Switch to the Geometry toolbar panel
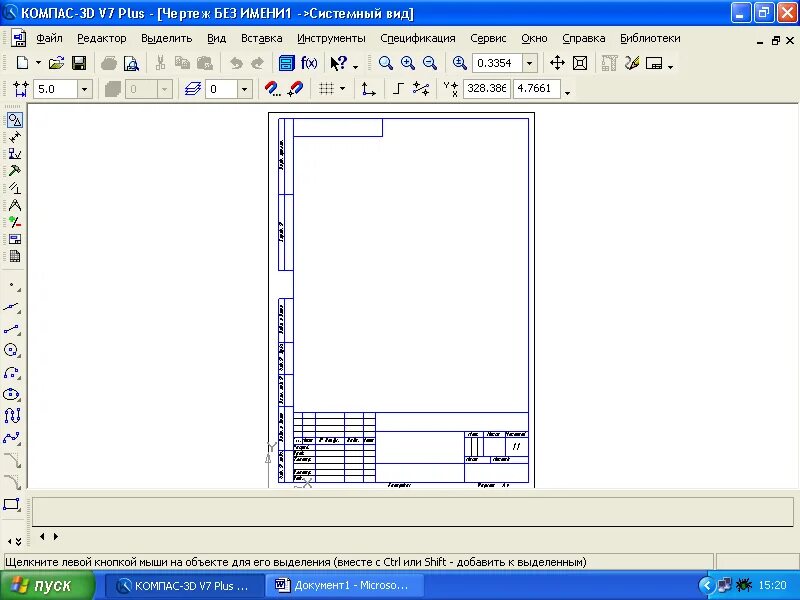This screenshot has height=600, width=800. pos(15,120)
